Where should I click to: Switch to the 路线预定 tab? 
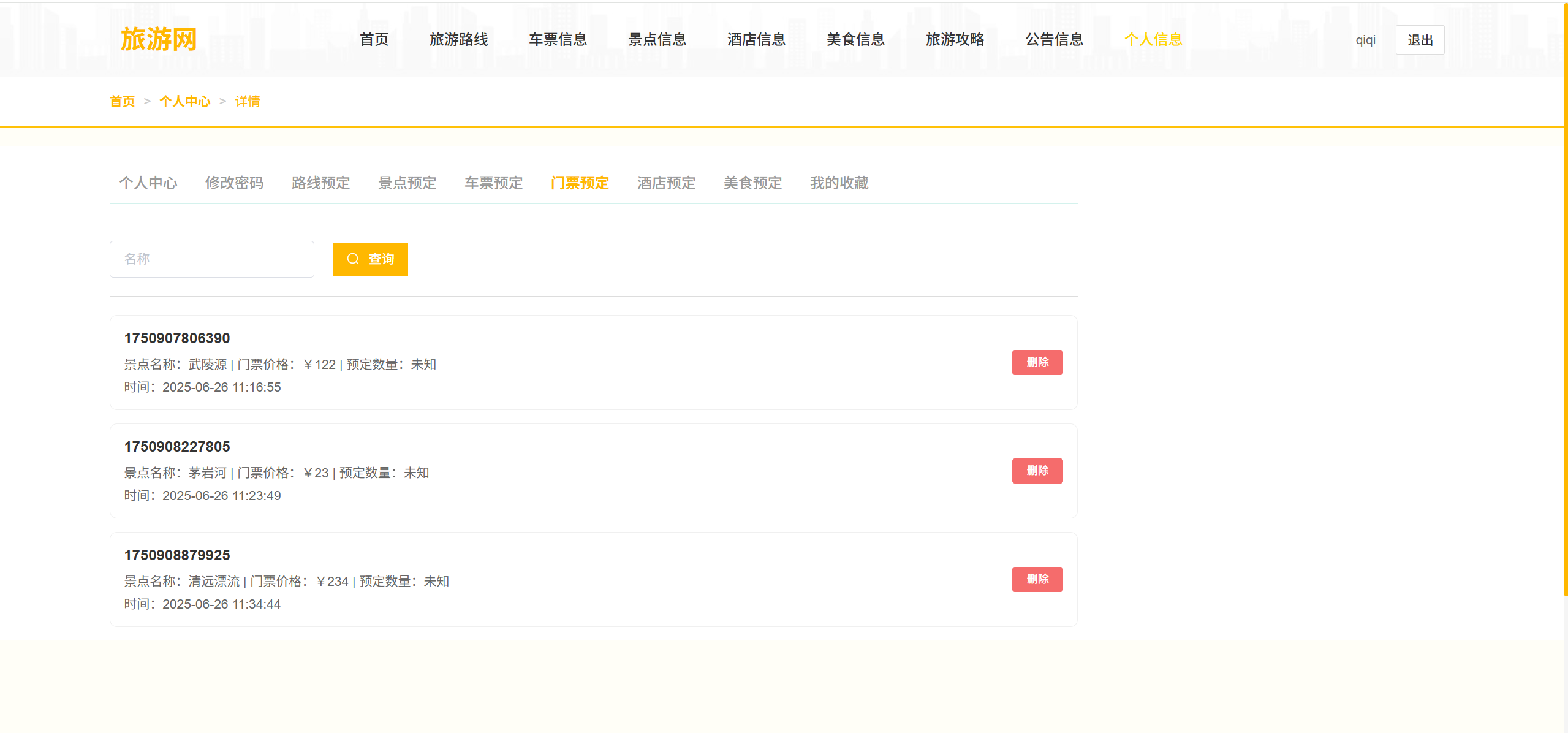tap(320, 183)
